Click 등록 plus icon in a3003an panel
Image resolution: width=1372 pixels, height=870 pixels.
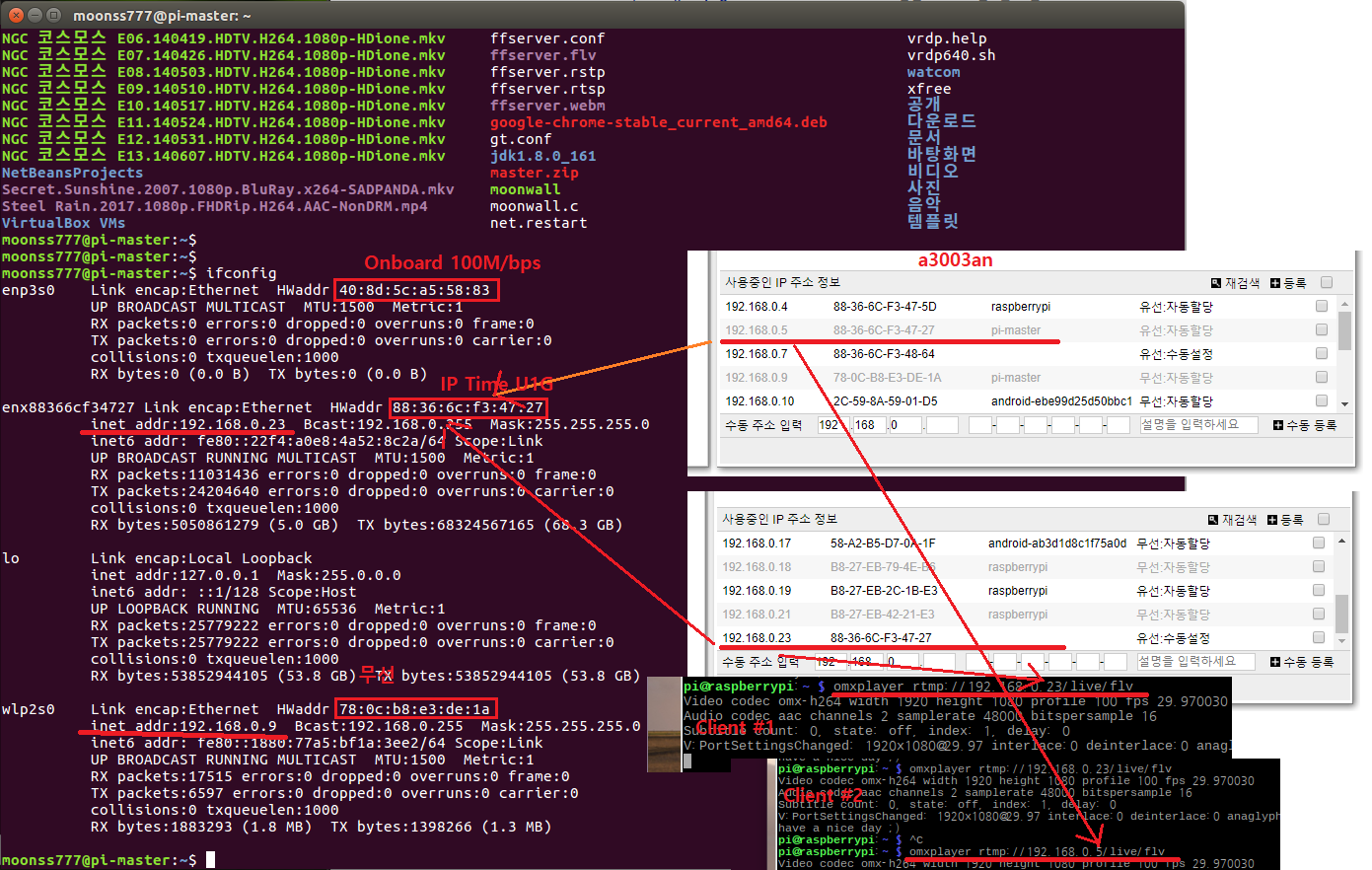(x=1275, y=283)
